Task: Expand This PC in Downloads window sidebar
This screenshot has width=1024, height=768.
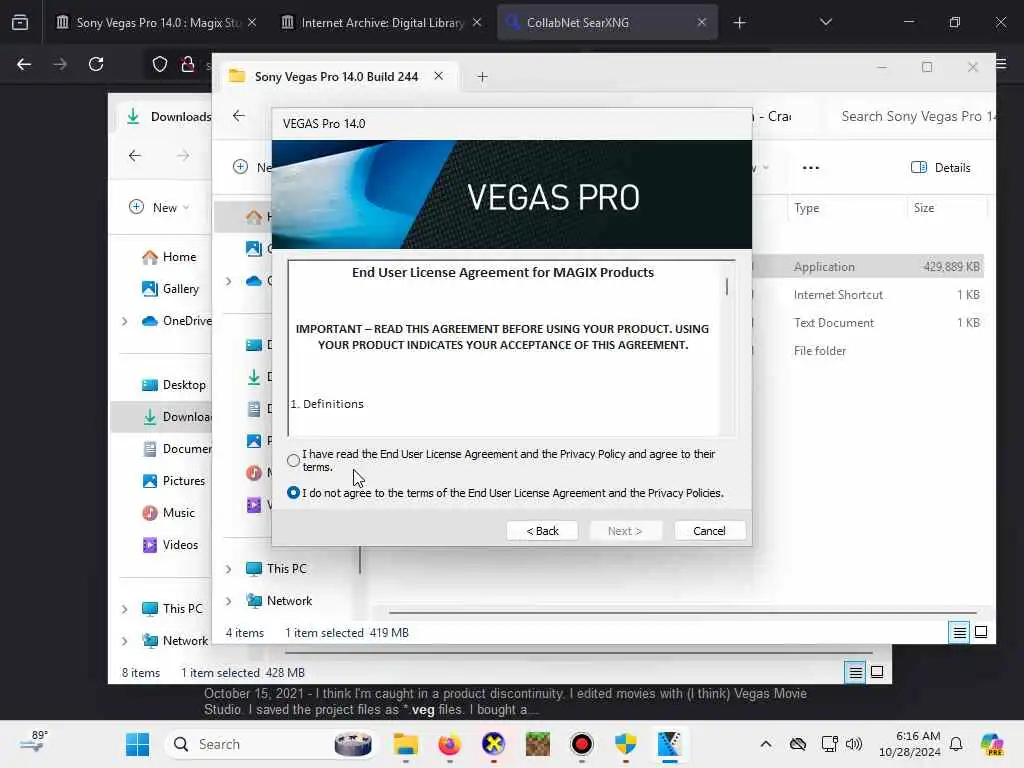Action: pyautogui.click(x=125, y=609)
